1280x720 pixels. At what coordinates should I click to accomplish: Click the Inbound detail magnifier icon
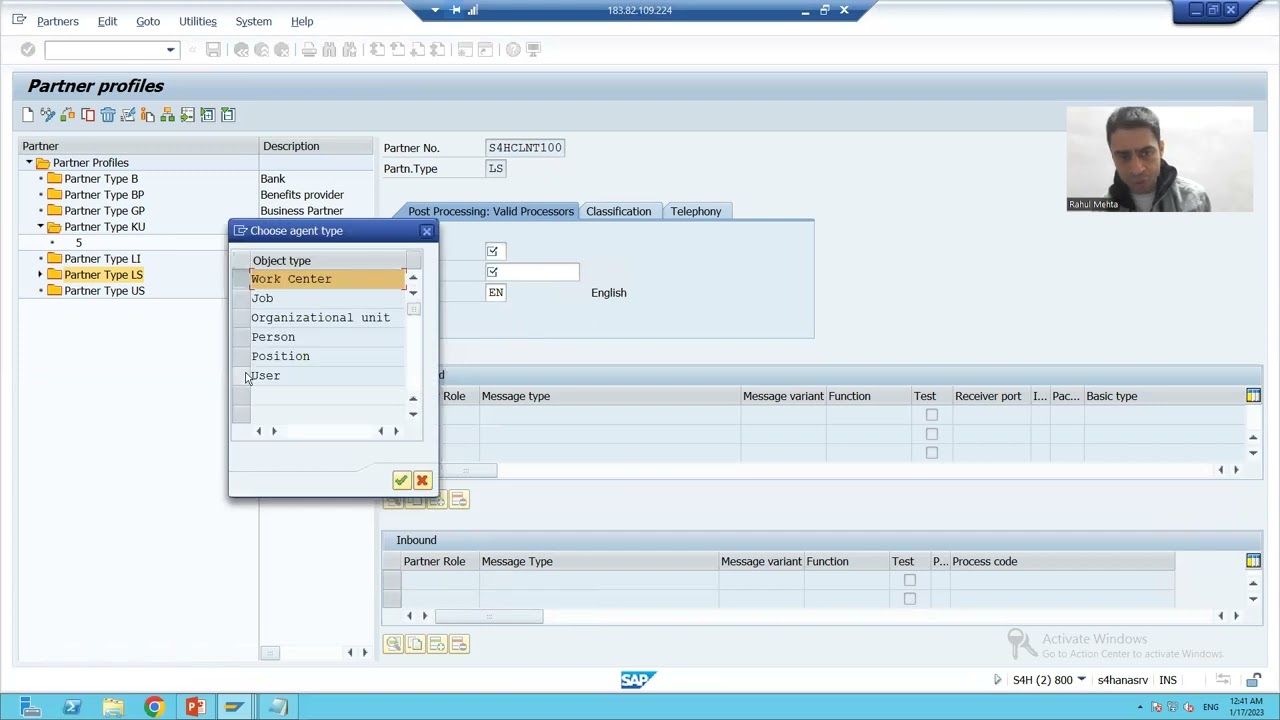pyautogui.click(x=393, y=644)
